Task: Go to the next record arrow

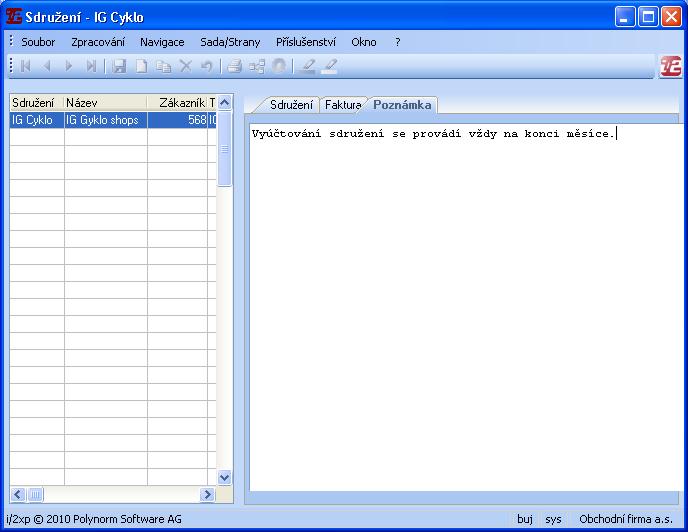Action: pos(68,66)
